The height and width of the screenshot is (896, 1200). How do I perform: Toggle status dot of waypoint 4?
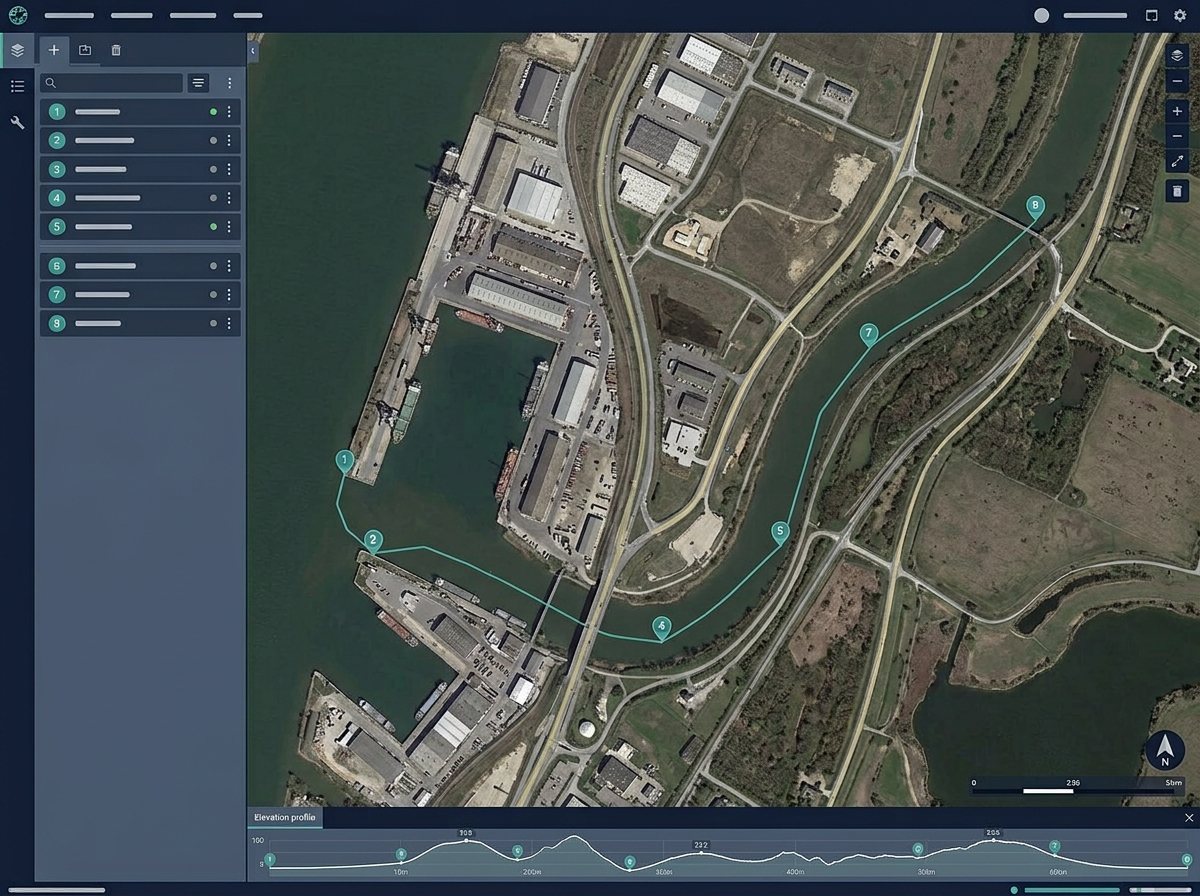213,198
